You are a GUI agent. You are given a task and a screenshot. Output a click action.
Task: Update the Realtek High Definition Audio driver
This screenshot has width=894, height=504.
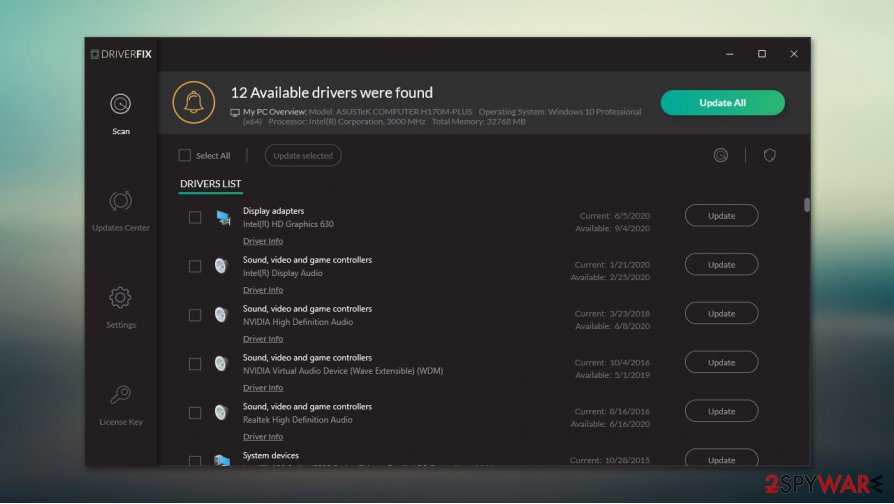[721, 411]
